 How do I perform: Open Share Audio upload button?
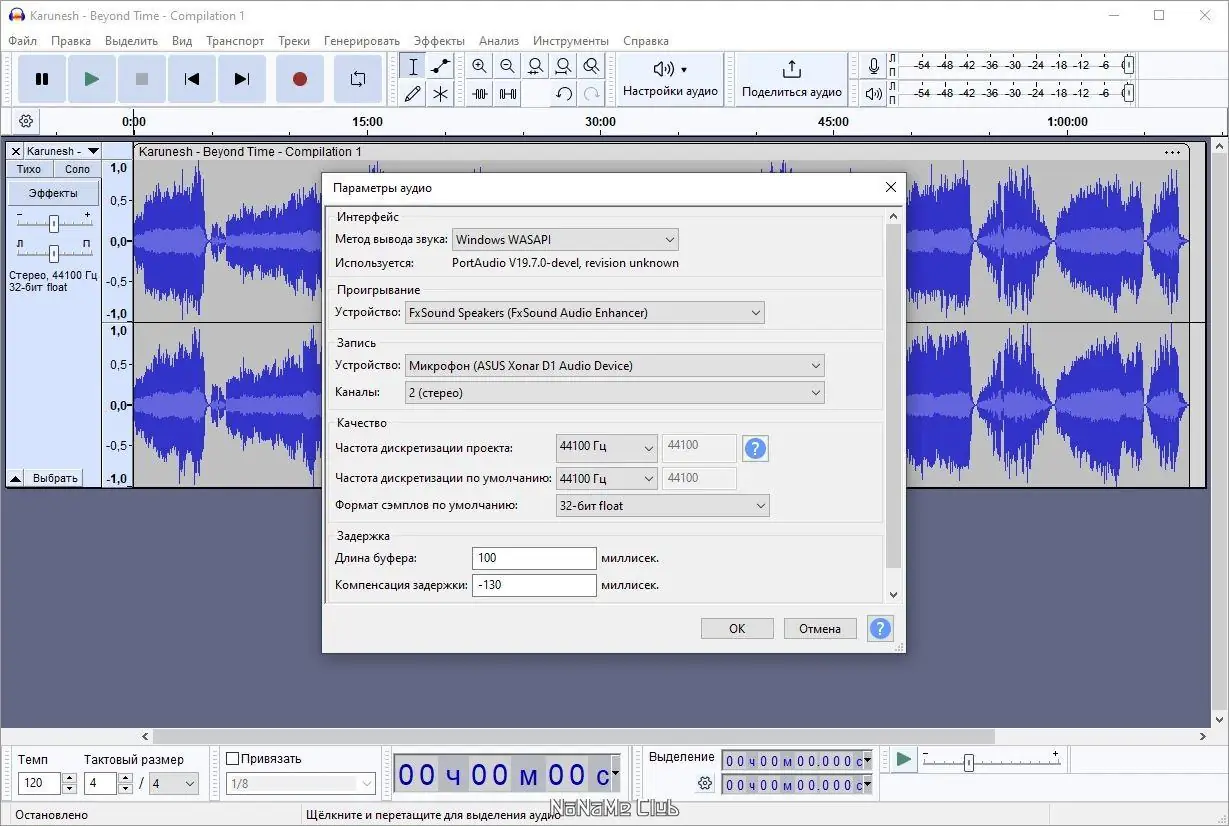[791, 79]
